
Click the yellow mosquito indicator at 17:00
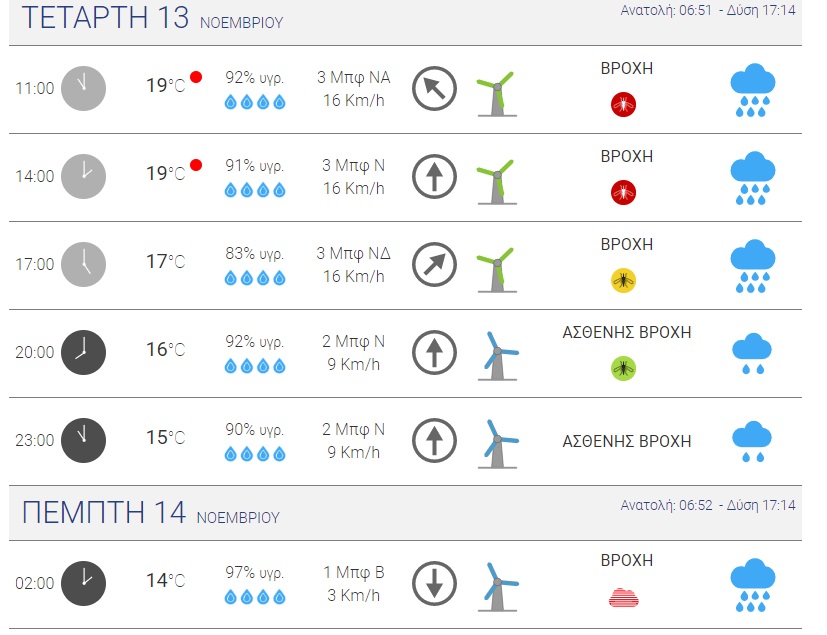point(624,280)
